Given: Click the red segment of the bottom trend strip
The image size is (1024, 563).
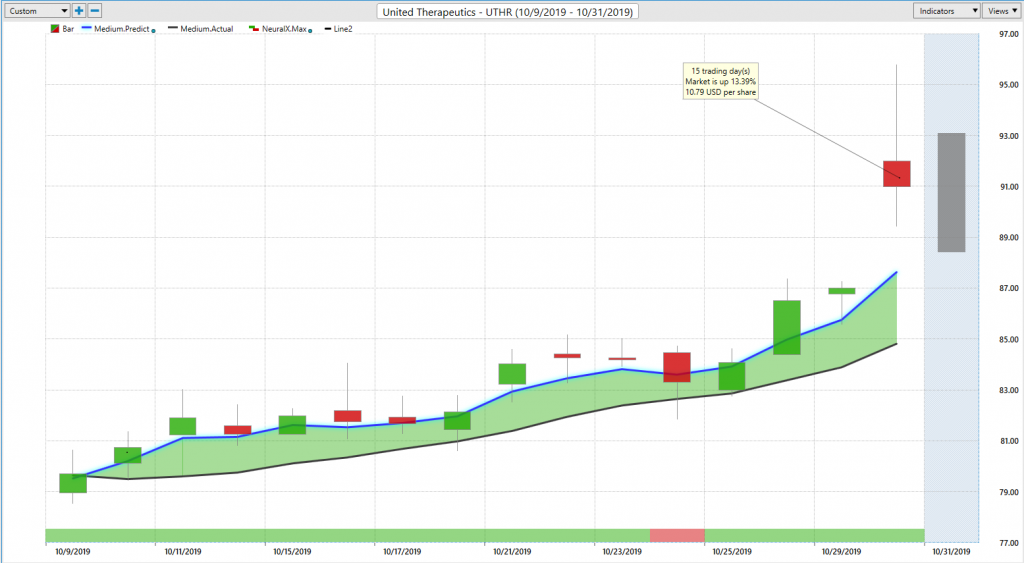Looking at the screenshot, I should (677, 536).
